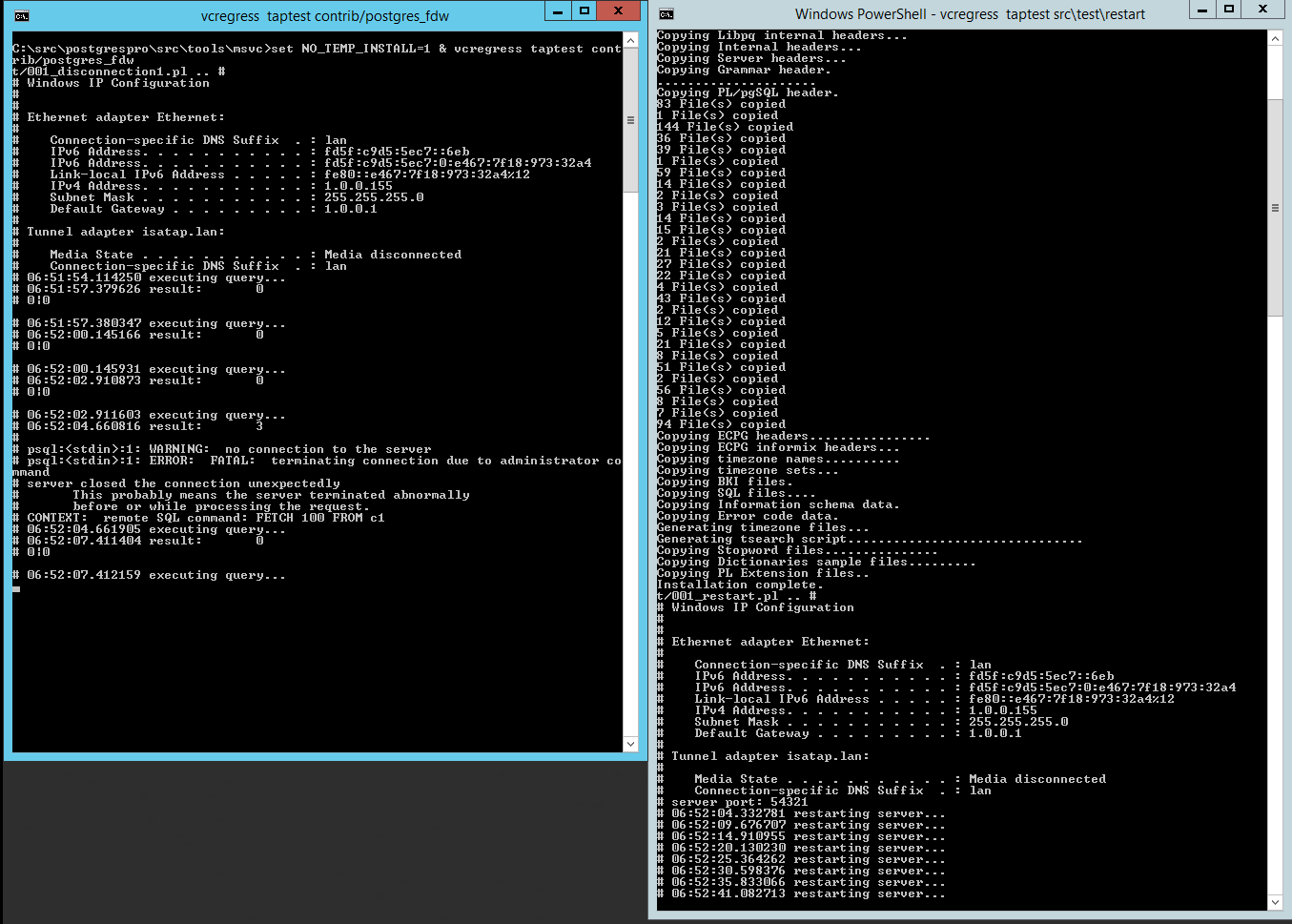Click the PowerShell window scrollbar thumb
Screen dimensions: 1292x924
(1276, 208)
